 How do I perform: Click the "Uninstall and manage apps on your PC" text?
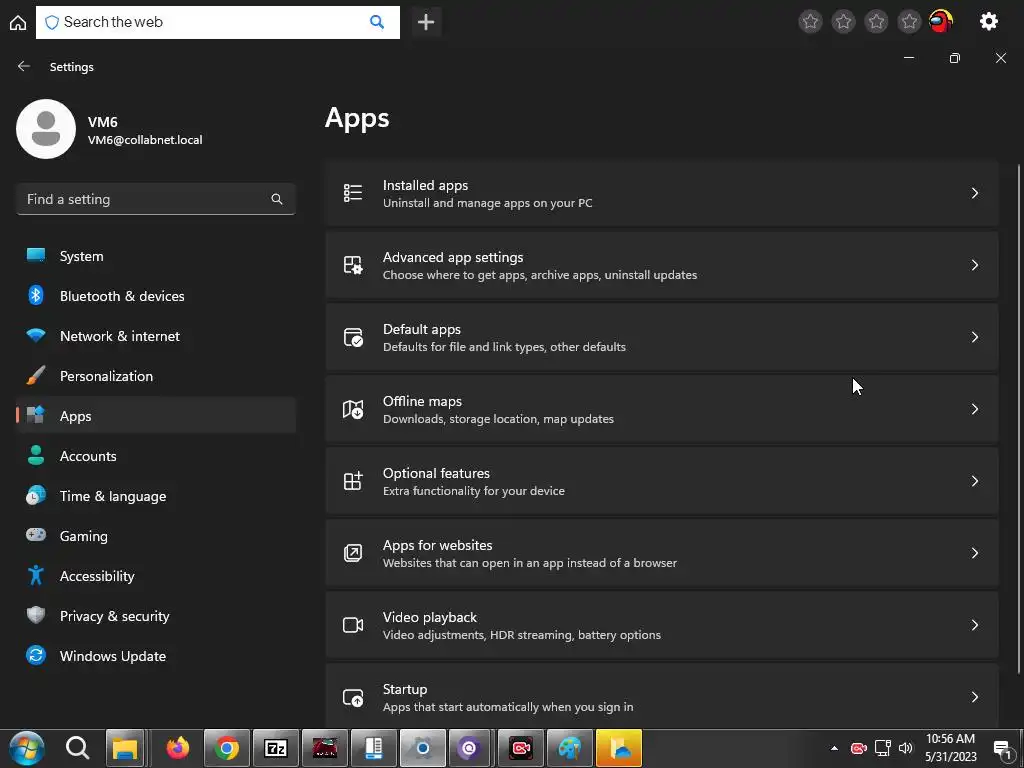coord(487,203)
